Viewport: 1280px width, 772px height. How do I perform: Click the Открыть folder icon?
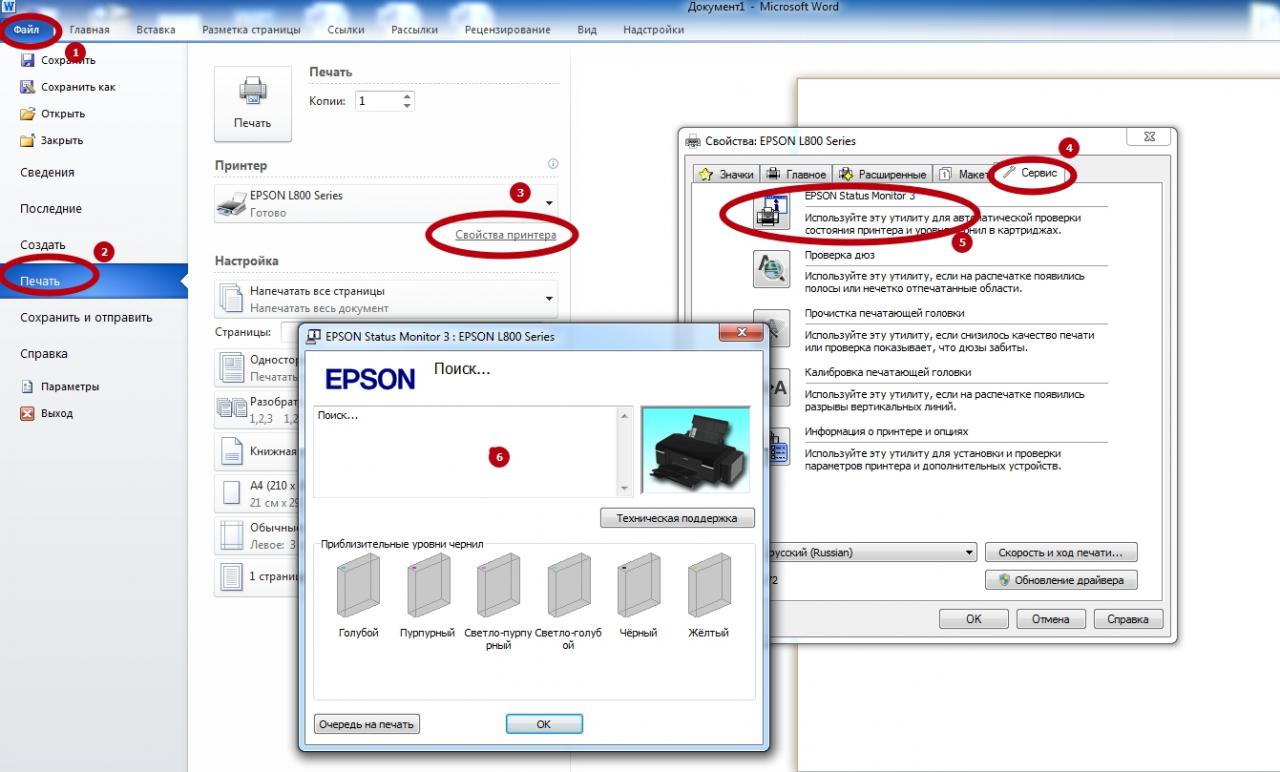(28, 114)
